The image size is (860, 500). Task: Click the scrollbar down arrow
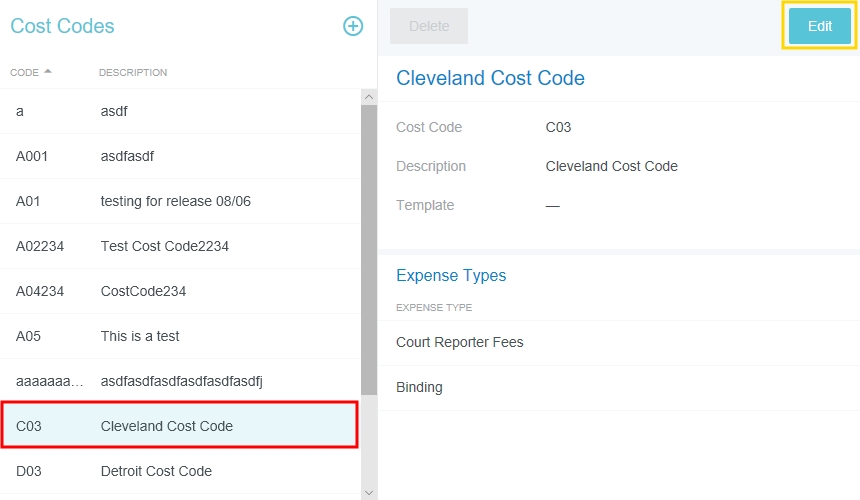(369, 492)
